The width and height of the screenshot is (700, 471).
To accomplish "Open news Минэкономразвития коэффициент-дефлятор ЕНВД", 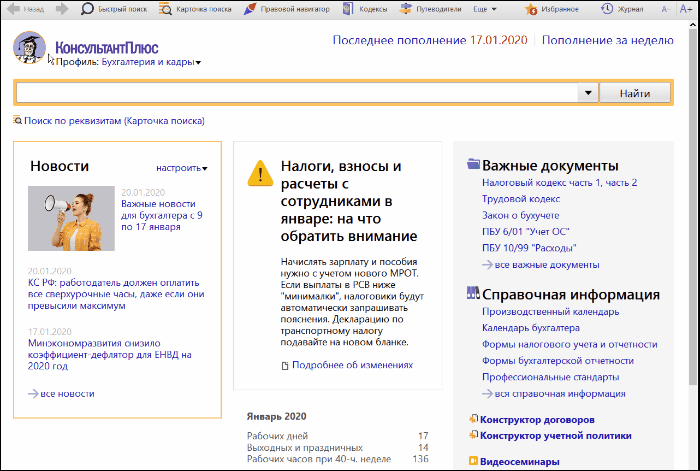I will [110, 354].
